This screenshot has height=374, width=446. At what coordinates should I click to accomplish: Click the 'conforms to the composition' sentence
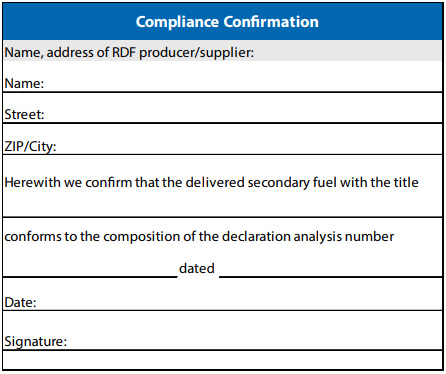point(199,237)
